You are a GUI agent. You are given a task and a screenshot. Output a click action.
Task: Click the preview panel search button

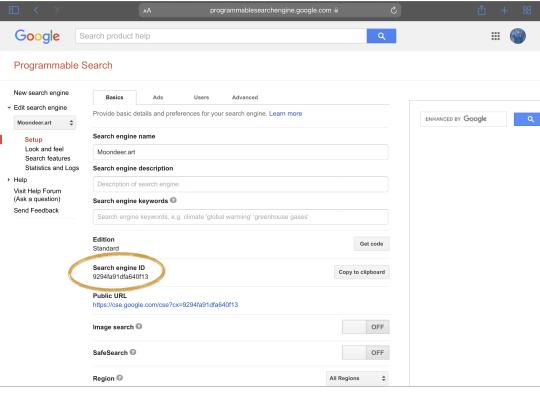(x=527, y=119)
